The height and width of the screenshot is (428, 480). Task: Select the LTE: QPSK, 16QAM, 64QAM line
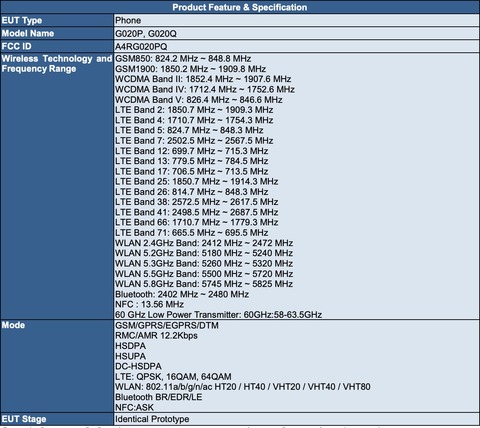(x=173, y=377)
